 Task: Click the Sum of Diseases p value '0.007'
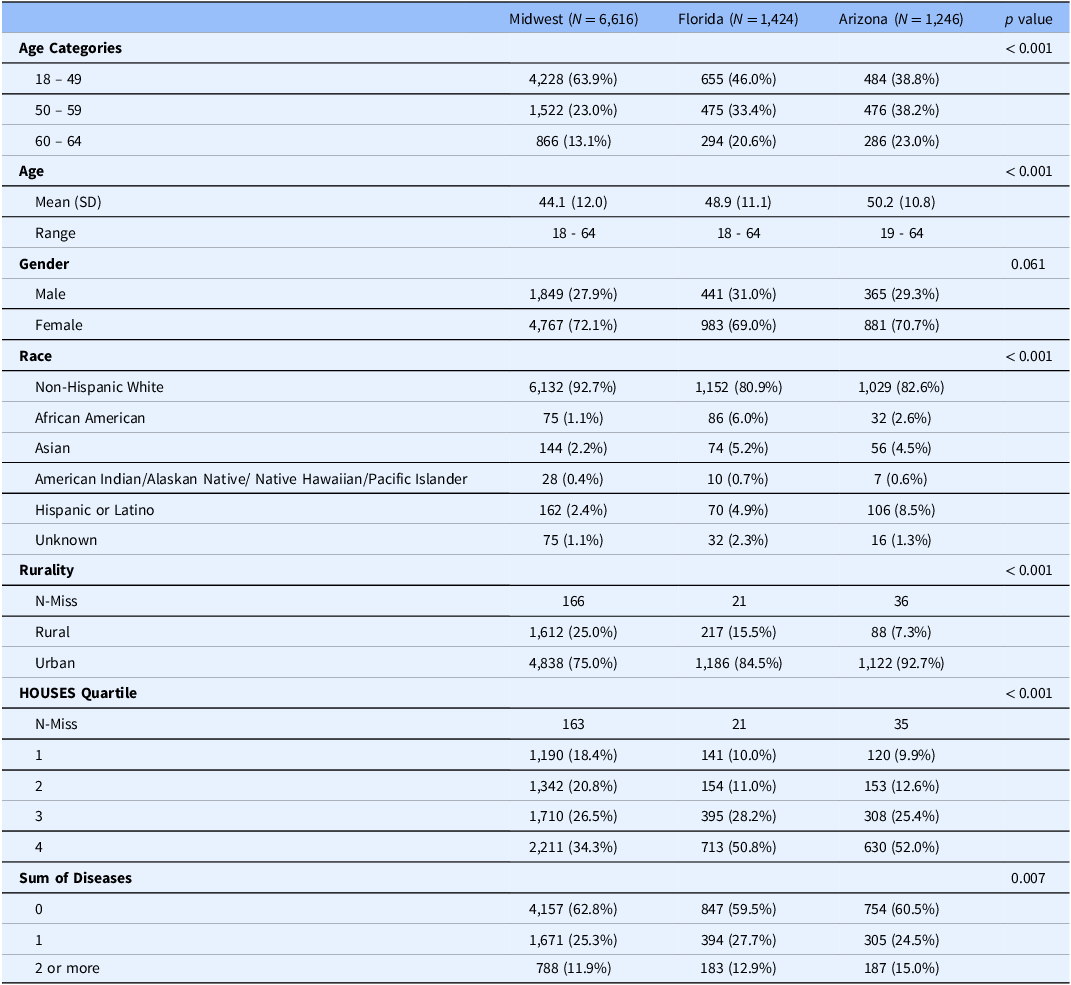pos(1028,878)
